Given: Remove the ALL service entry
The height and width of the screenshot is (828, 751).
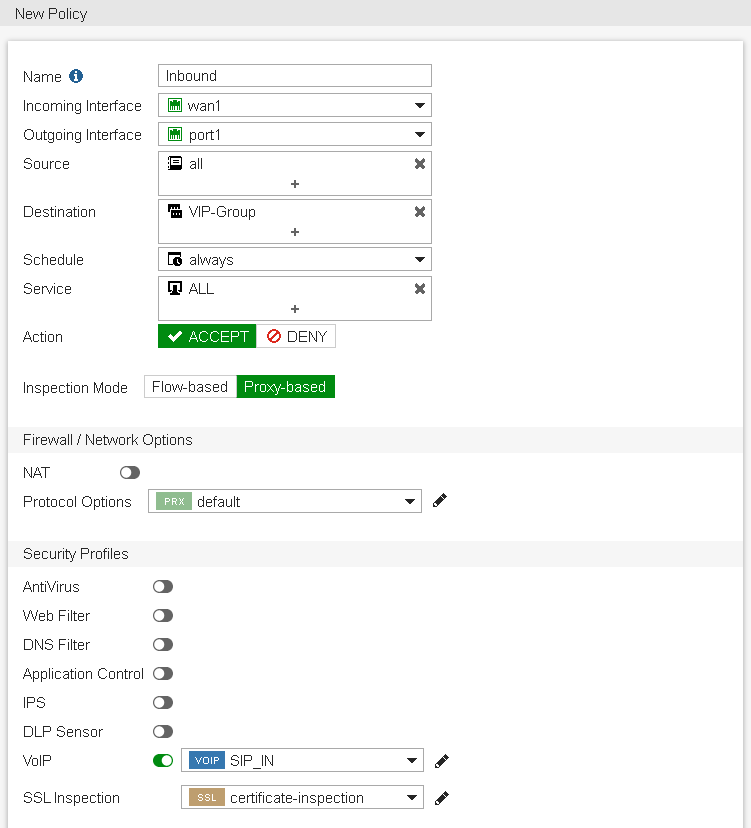Looking at the screenshot, I should (419, 288).
